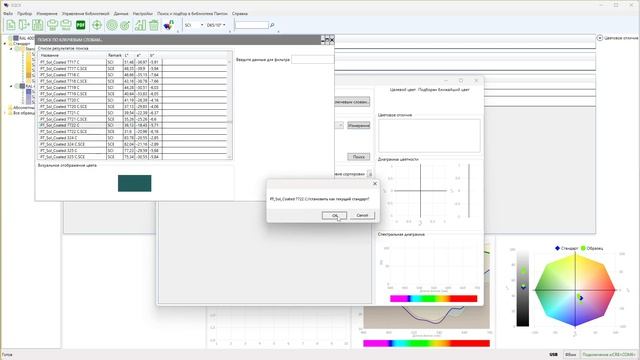Click the bar chart toolbar icon
This screenshot has height=360, width=640.
140,25
